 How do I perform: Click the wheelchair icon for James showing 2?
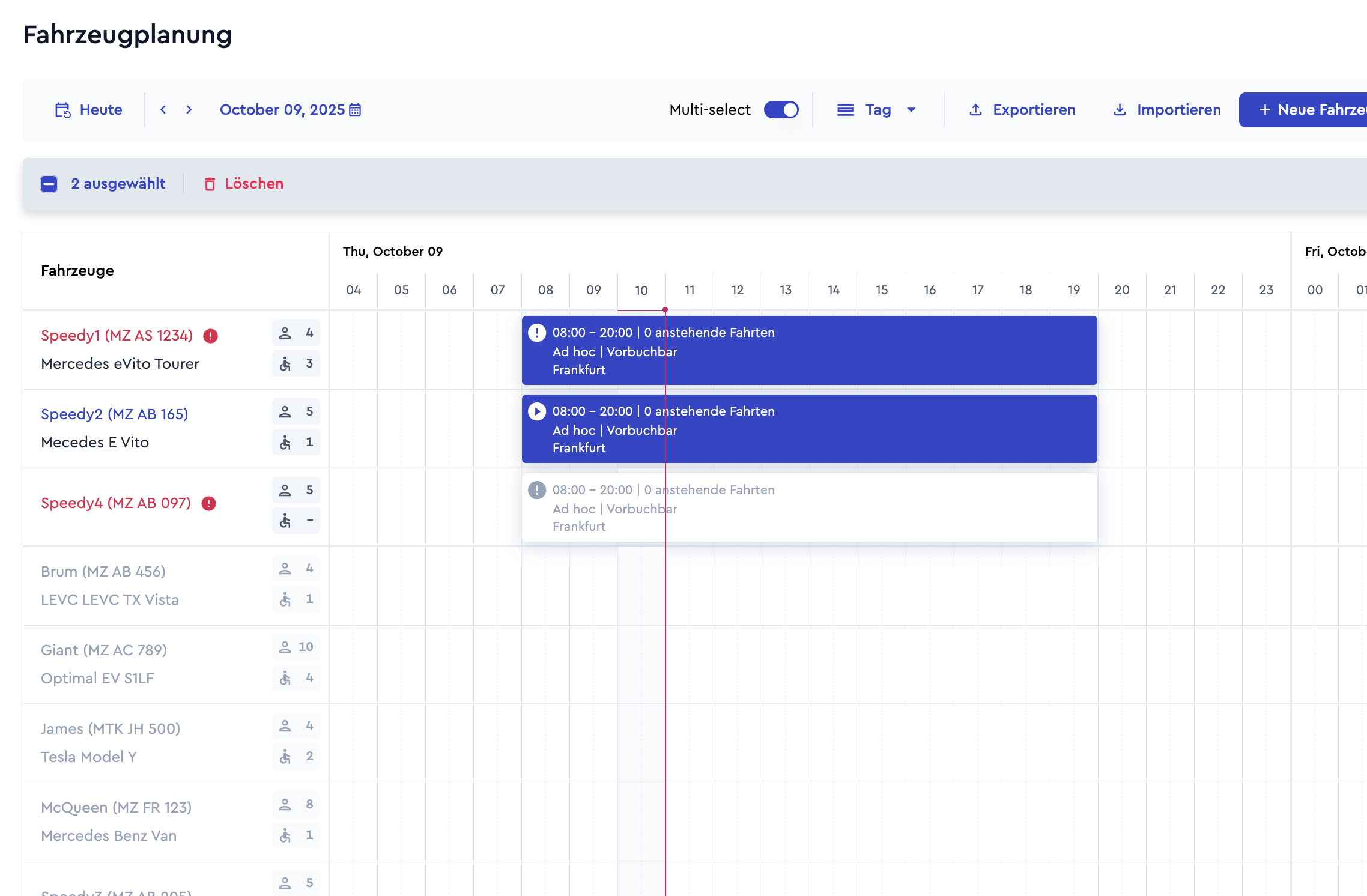[285, 757]
